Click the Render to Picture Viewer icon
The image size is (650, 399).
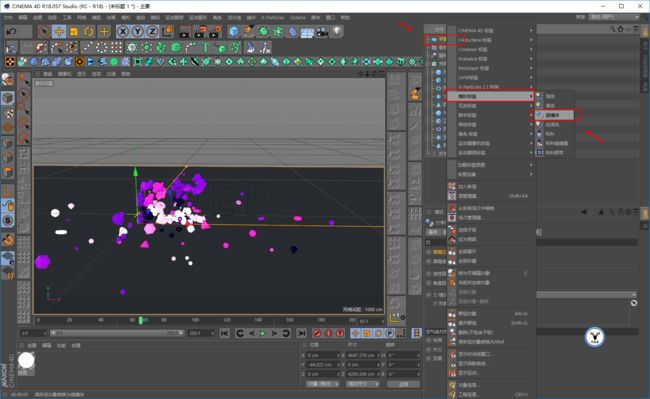(201, 31)
